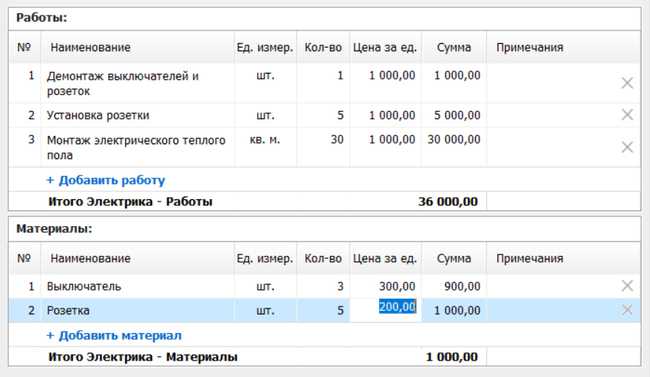Remove the Выключатель material row
Viewport: 650px width, 377px height.
tap(627, 285)
